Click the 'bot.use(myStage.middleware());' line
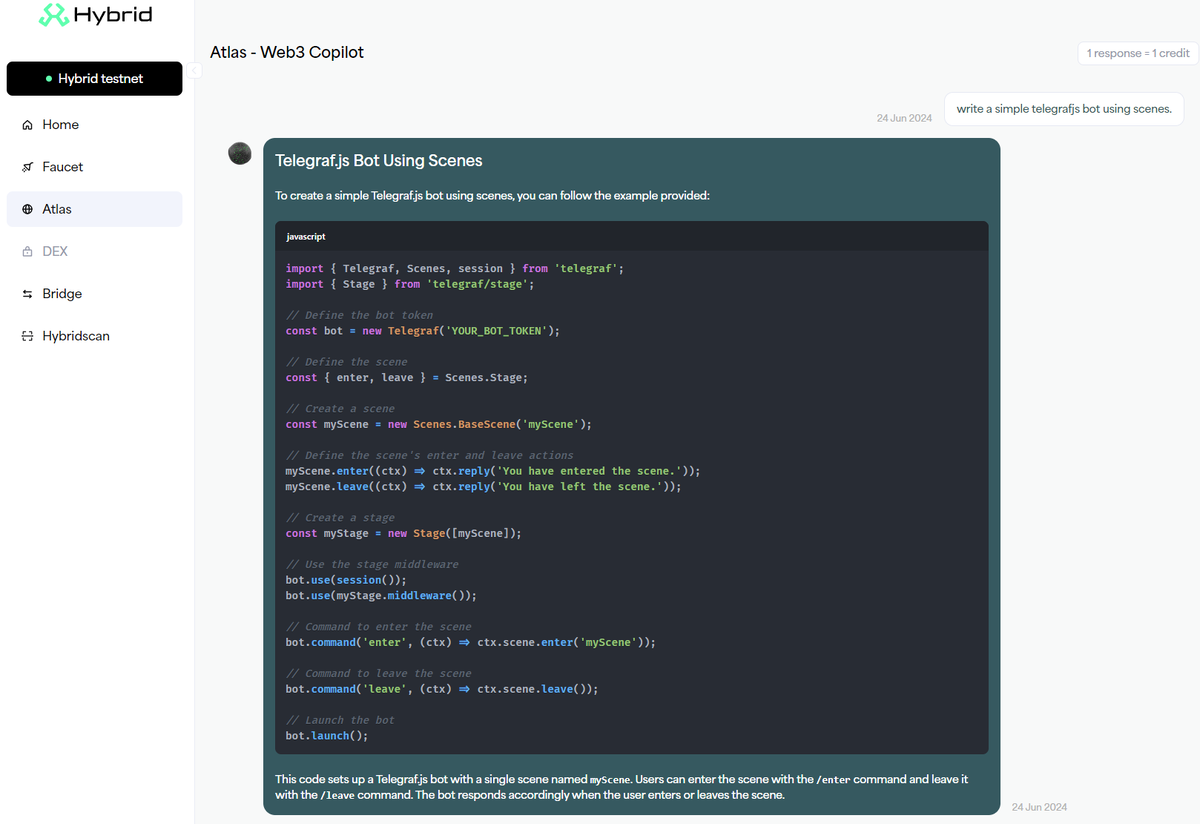Viewport: 1200px width, 824px height. point(381,596)
